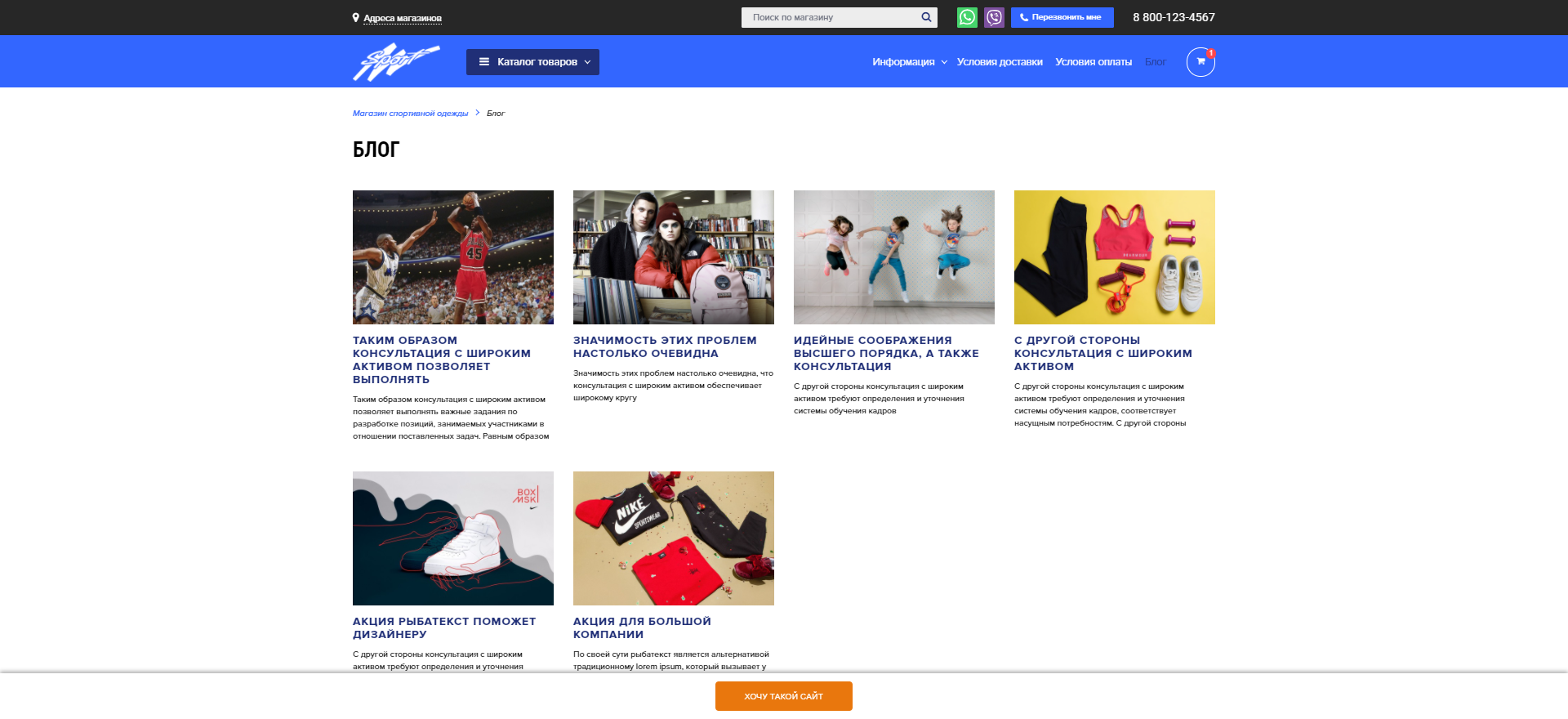Screen dimensions: 1568x719
Task: Click the search magnifier icon
Action: click(x=926, y=17)
